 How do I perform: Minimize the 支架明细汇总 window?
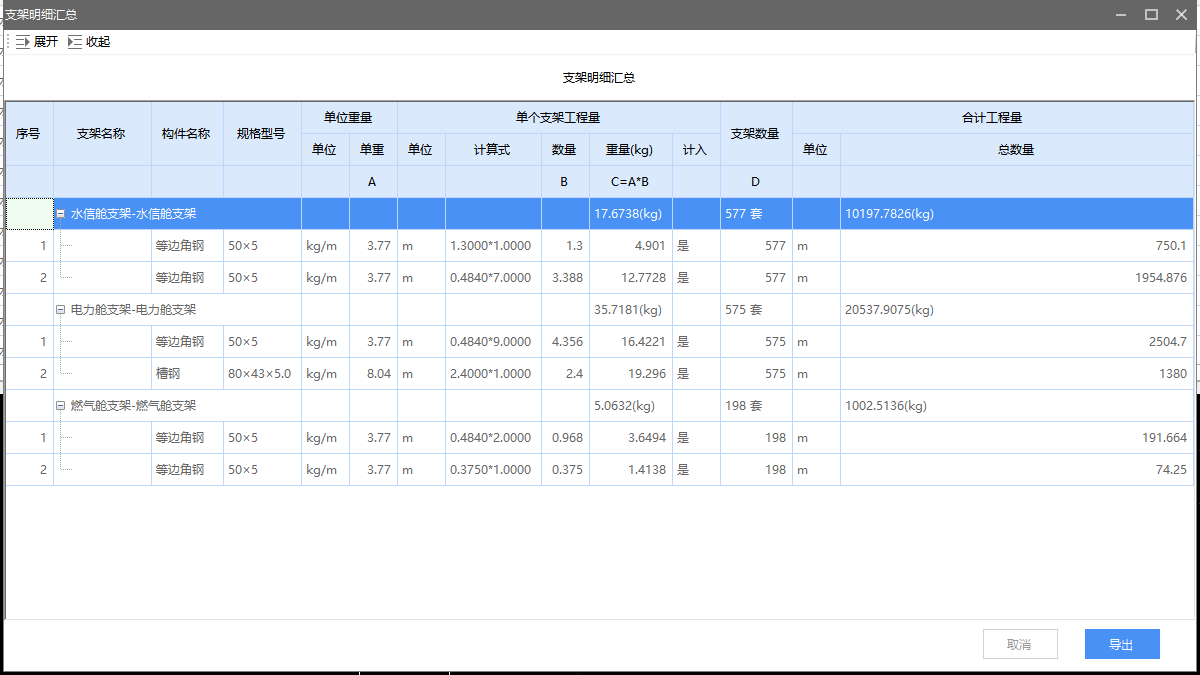point(1122,14)
